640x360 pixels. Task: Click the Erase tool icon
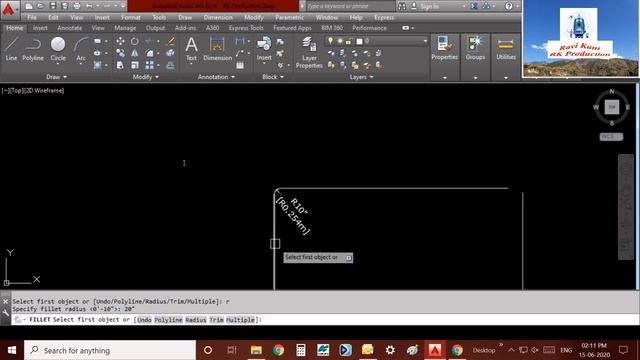tap(171, 41)
